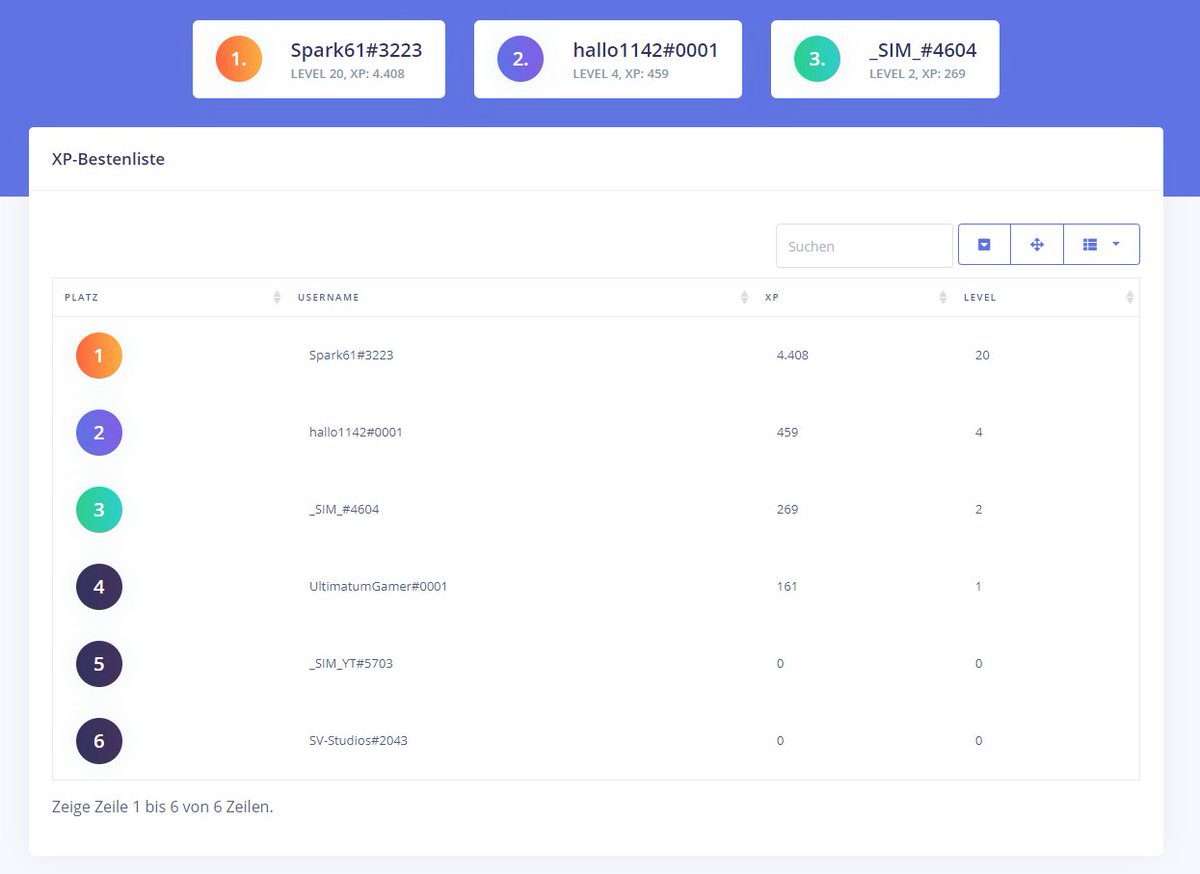This screenshot has width=1200, height=874.
Task: Click 'LEVEL 20, XP: 4.408' text
Action: click(x=347, y=73)
